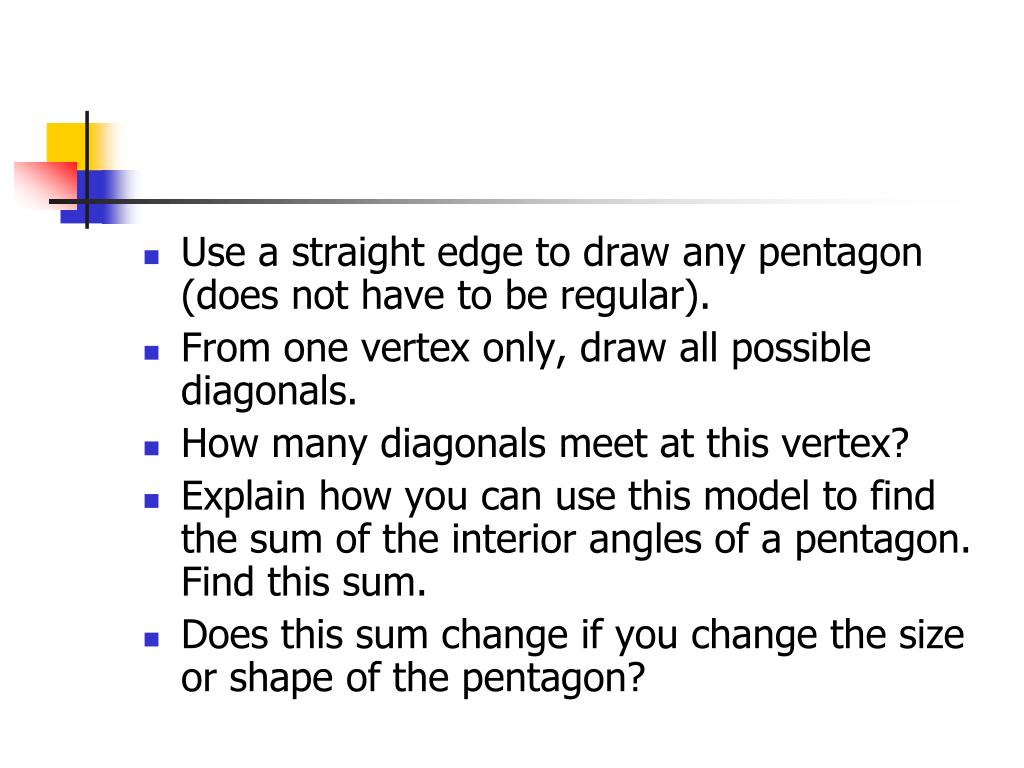This screenshot has height=768, width=1024.
Task: Click the vertical black line in the logo
Action: click(87, 170)
